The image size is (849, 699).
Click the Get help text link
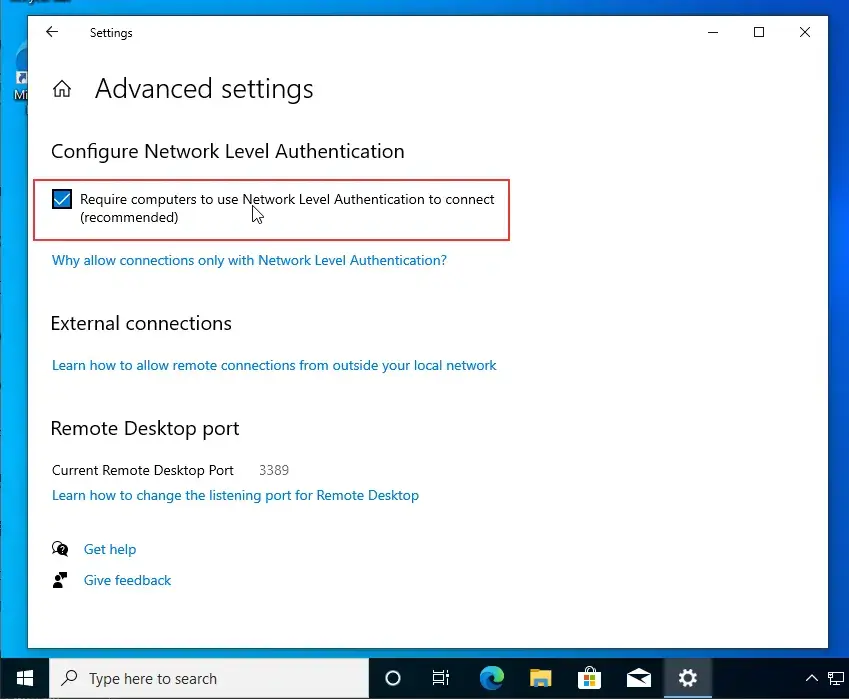point(110,549)
